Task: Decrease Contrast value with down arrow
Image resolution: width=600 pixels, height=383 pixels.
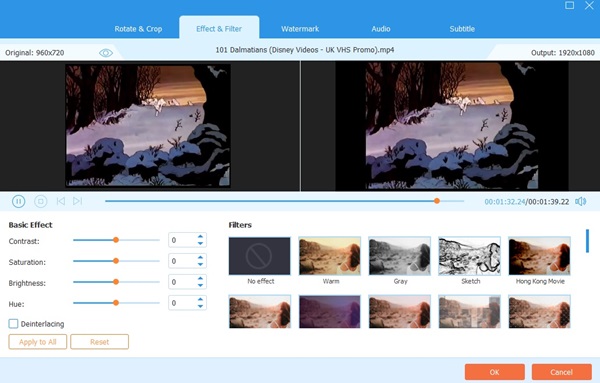Action: (x=200, y=243)
